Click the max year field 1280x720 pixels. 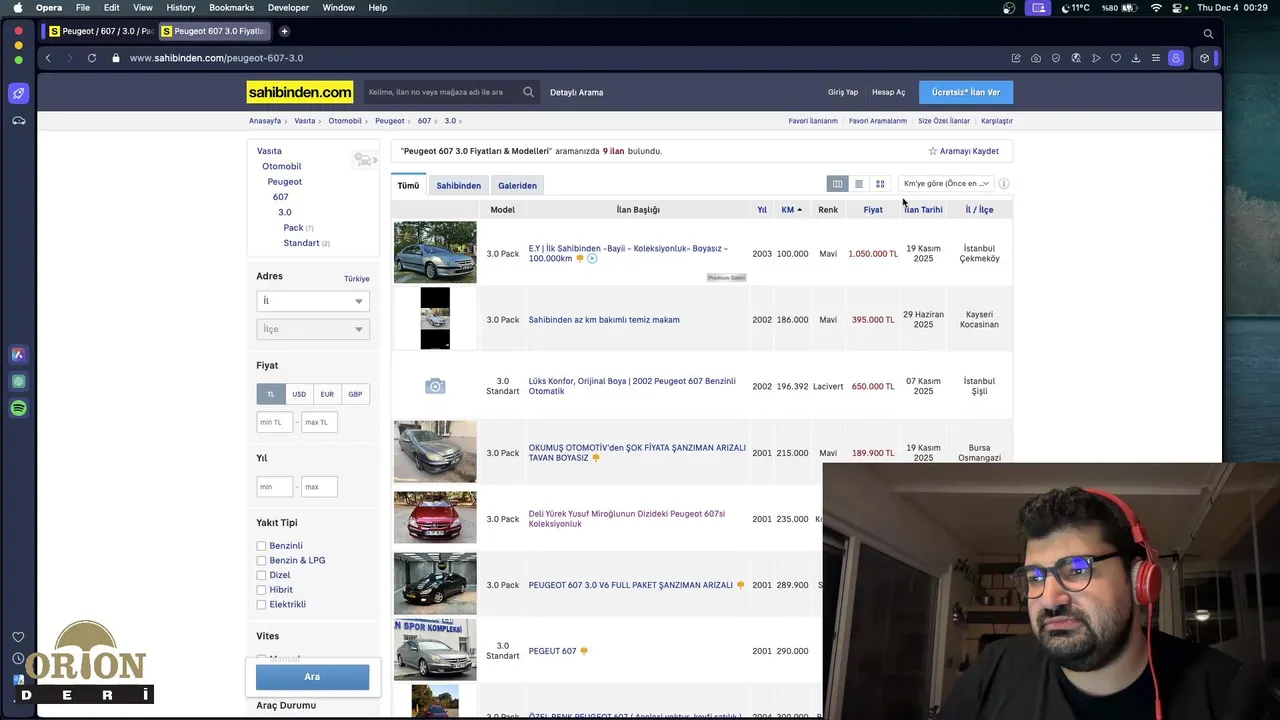(x=319, y=487)
